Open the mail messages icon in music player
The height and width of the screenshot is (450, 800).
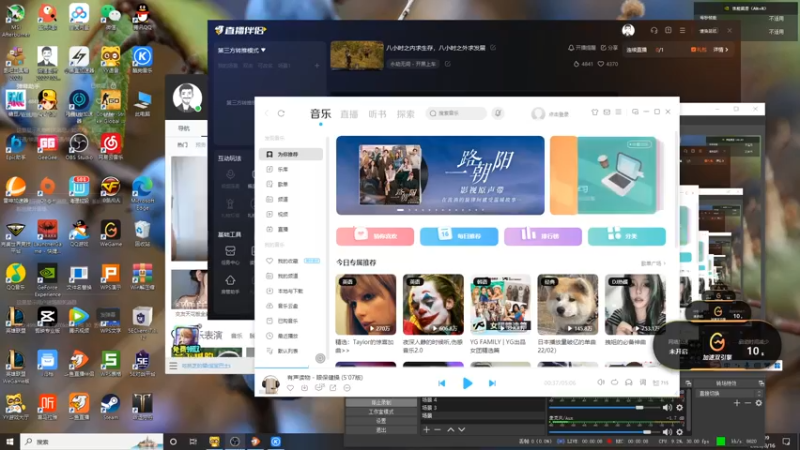607,112
